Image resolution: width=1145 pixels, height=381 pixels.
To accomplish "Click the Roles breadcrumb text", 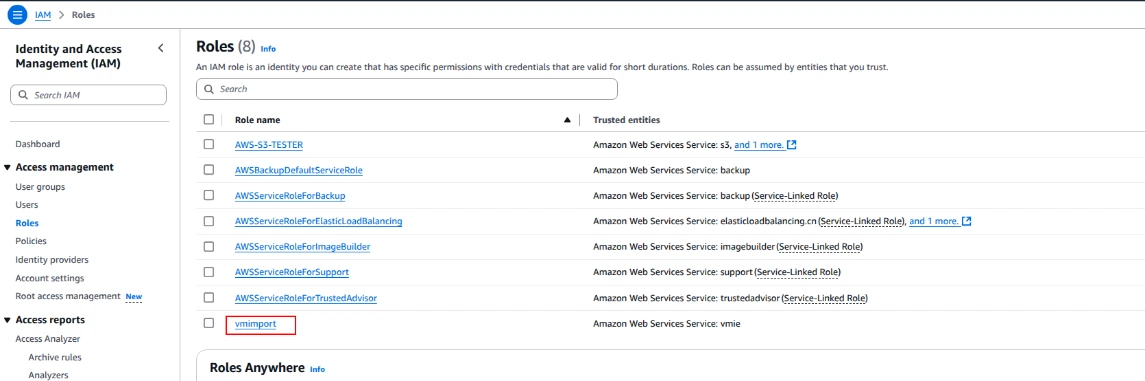I will (x=83, y=15).
